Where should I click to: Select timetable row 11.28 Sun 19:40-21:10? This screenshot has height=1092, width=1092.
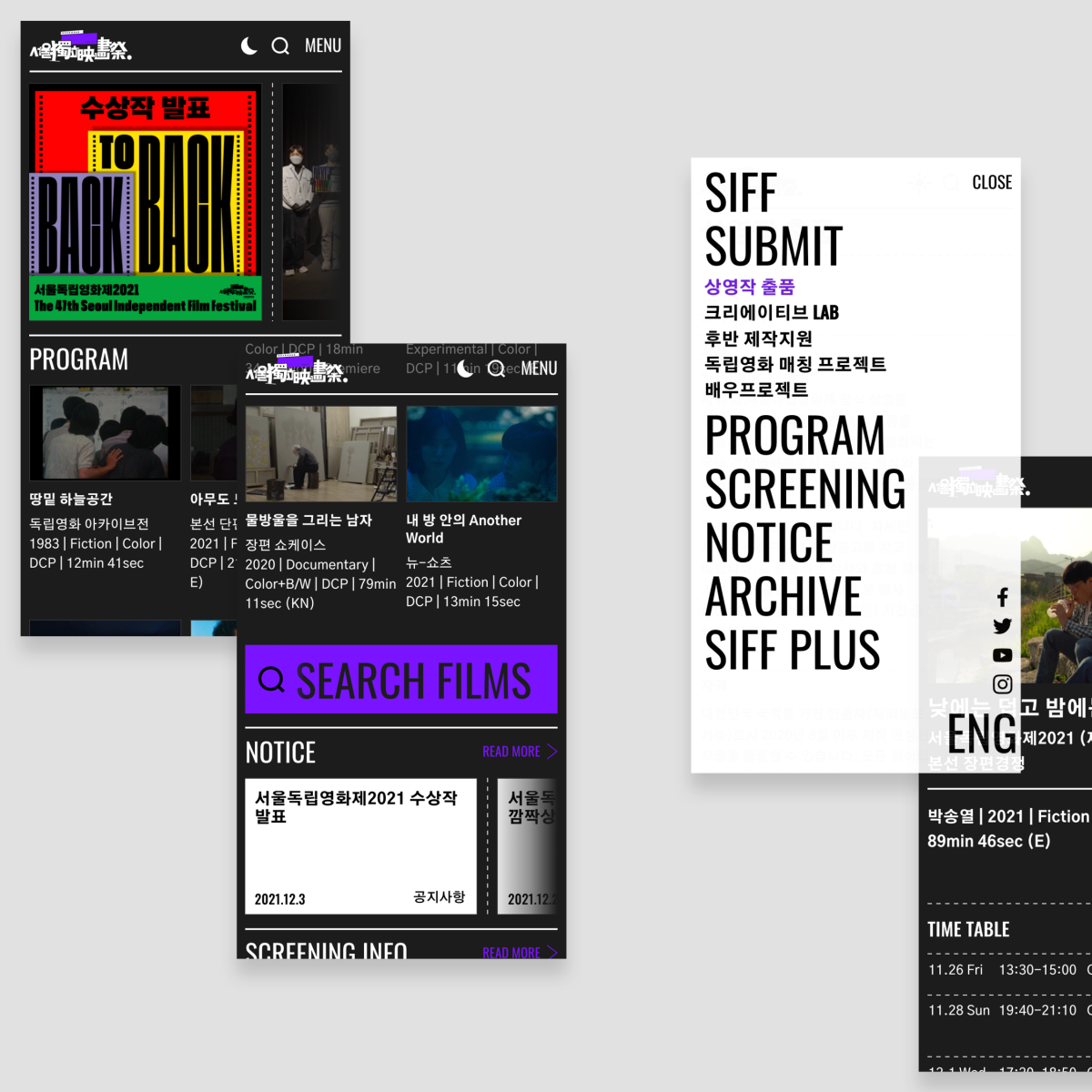click(1009, 1010)
